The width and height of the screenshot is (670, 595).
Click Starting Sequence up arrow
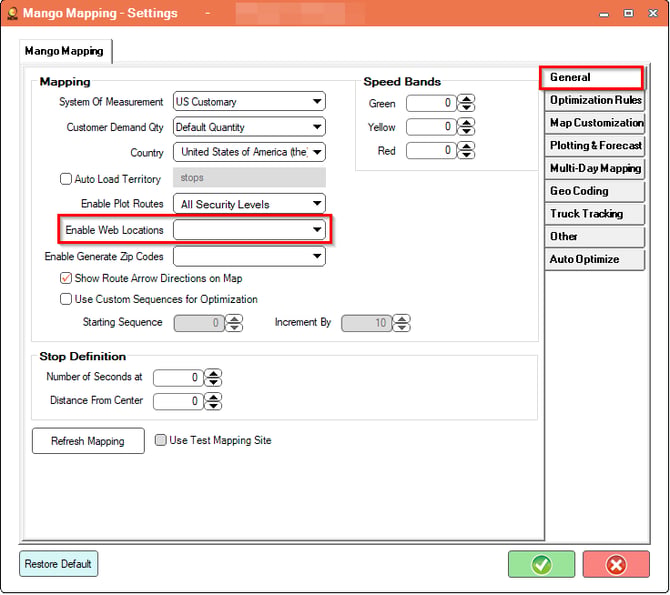coord(234,319)
